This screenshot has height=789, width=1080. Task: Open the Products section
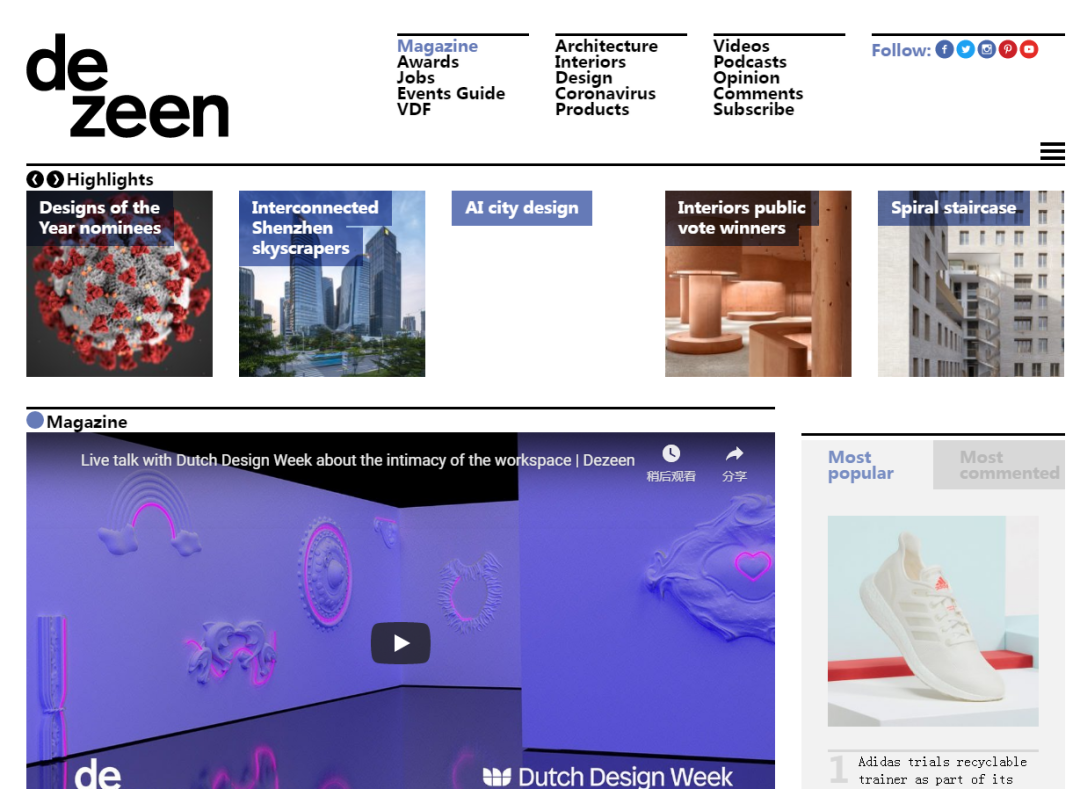coord(592,109)
